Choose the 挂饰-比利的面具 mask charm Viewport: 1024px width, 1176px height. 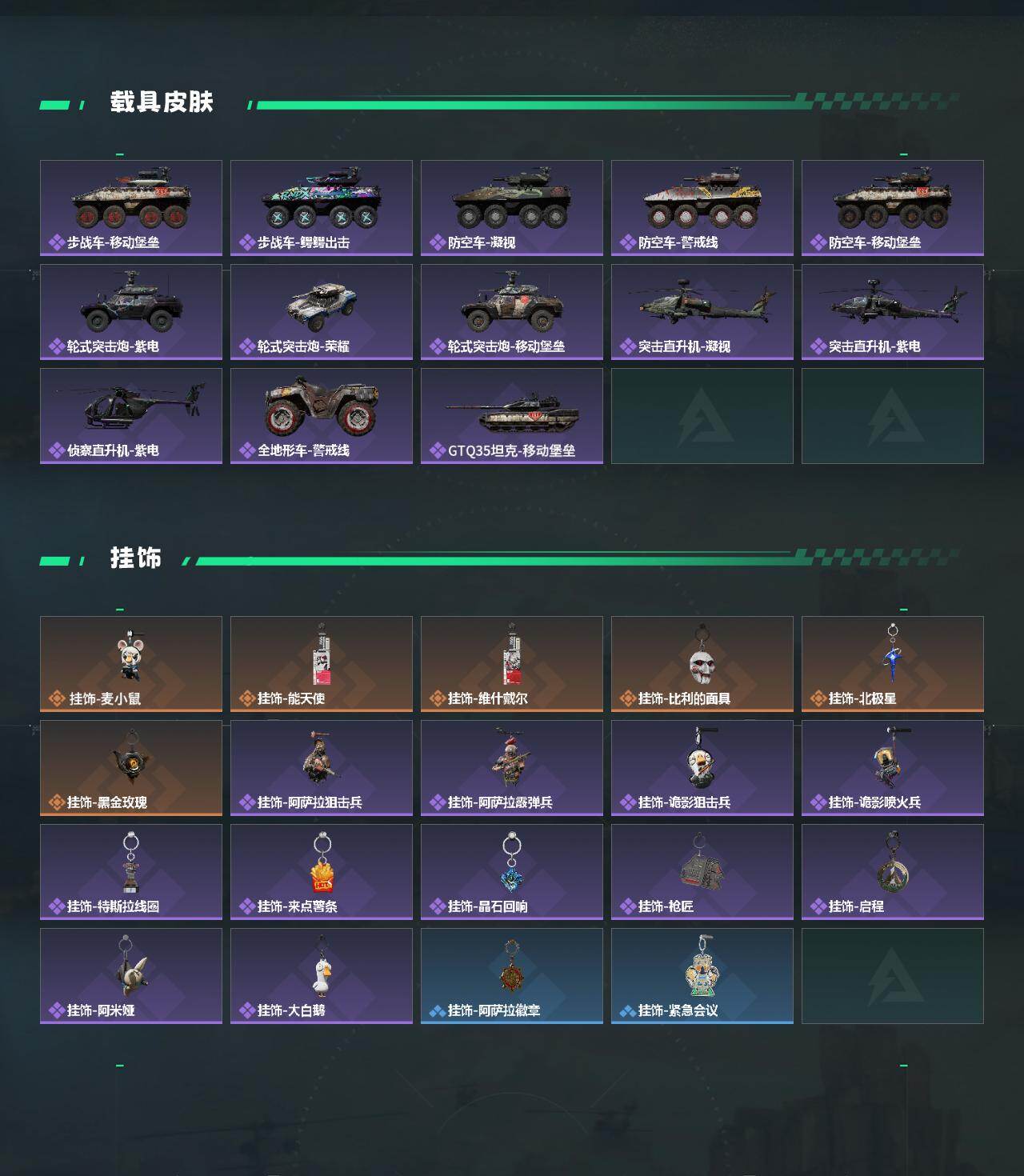pyautogui.click(x=702, y=664)
